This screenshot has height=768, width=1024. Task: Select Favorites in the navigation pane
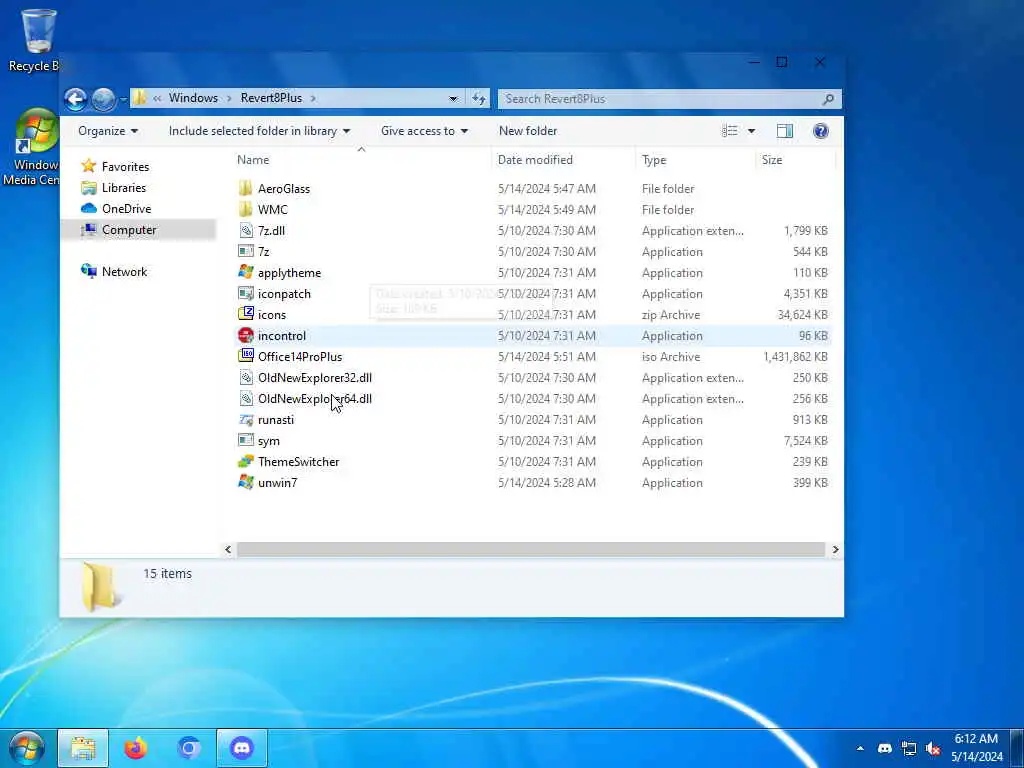pos(125,167)
